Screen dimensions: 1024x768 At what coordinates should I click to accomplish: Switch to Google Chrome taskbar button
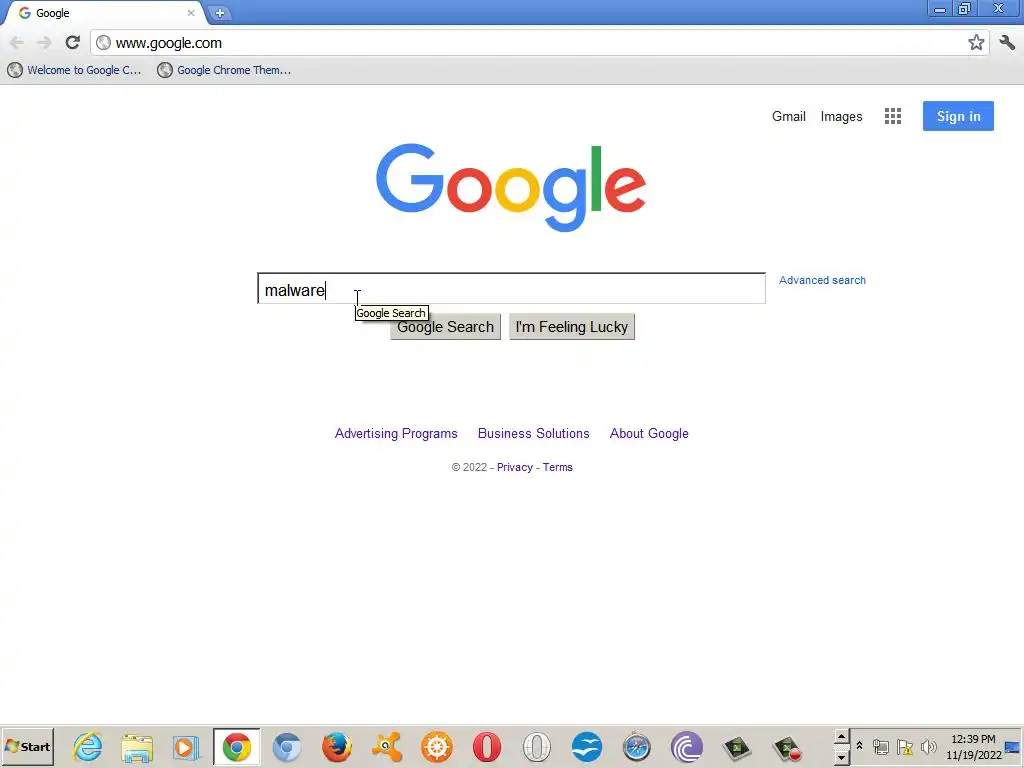[x=236, y=747]
